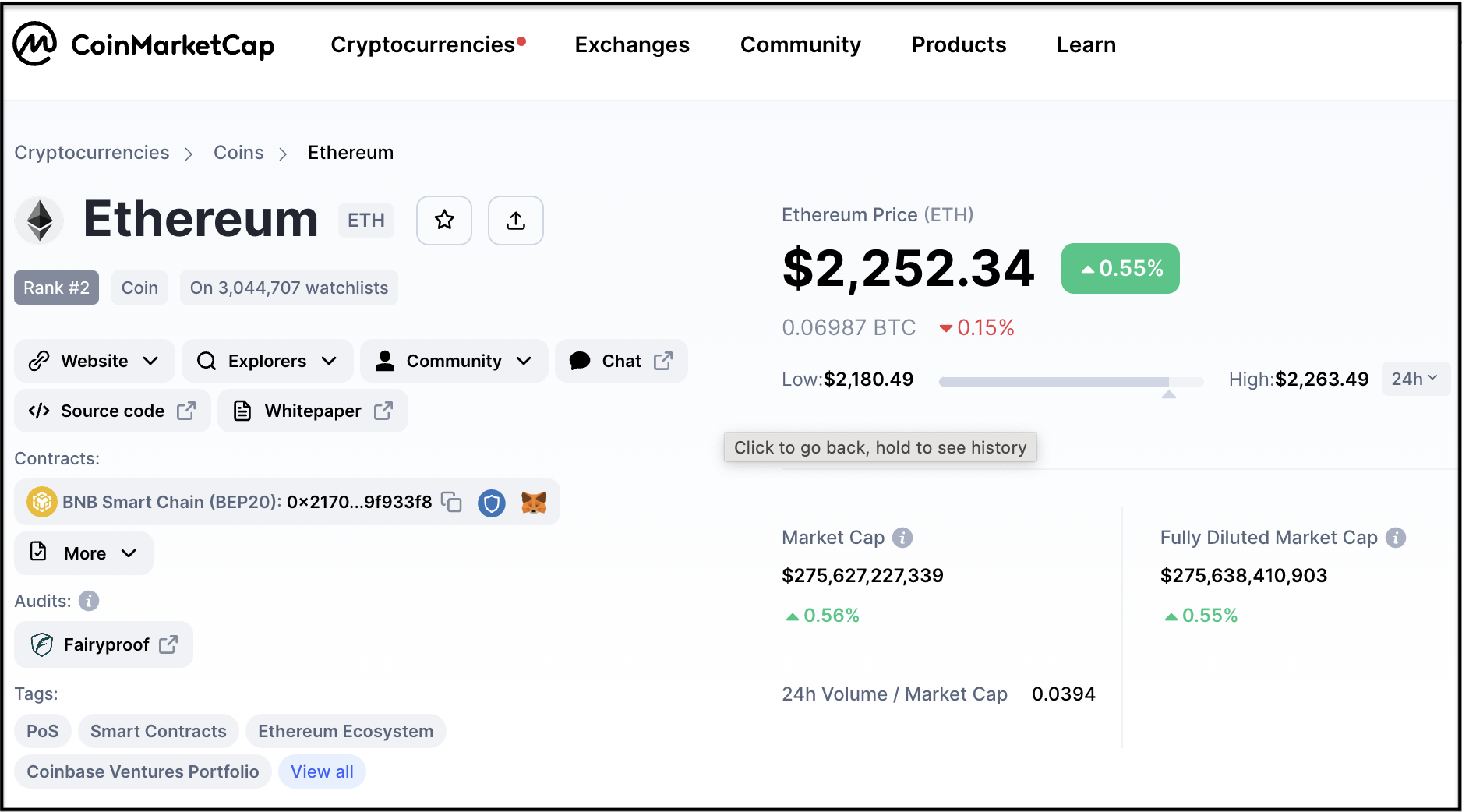Click the low-high price range bar
This screenshot has height=812, width=1462.
(1071, 382)
